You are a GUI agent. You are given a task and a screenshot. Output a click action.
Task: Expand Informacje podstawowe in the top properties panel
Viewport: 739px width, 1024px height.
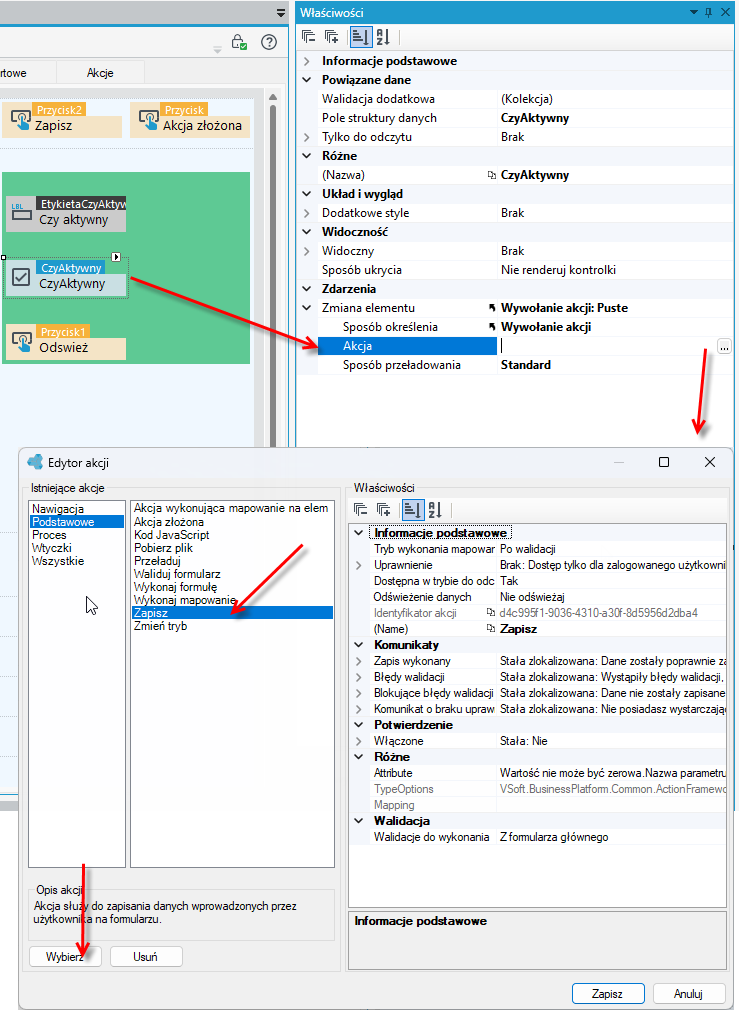tap(307, 61)
